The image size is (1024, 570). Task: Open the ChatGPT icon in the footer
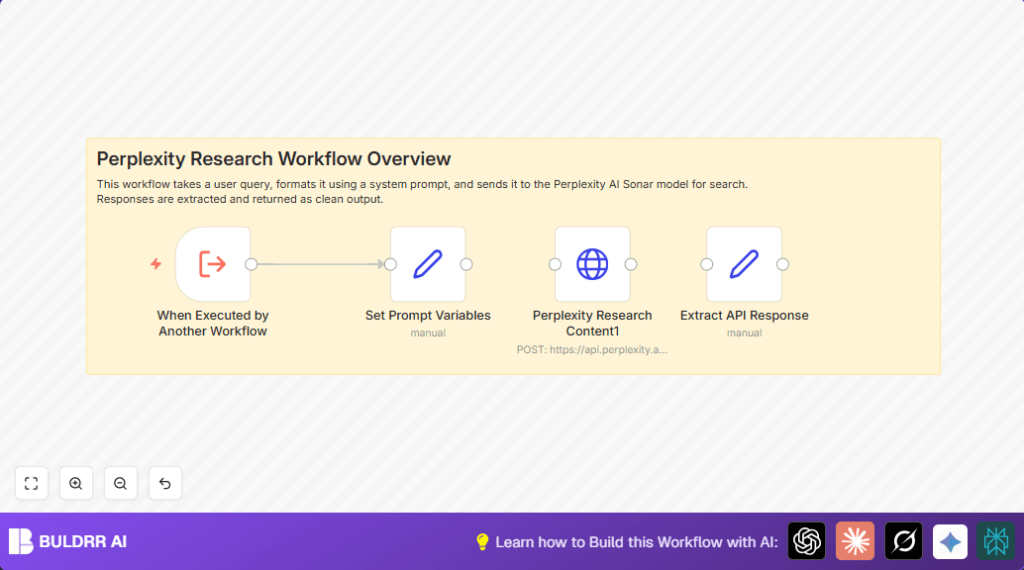pos(806,541)
